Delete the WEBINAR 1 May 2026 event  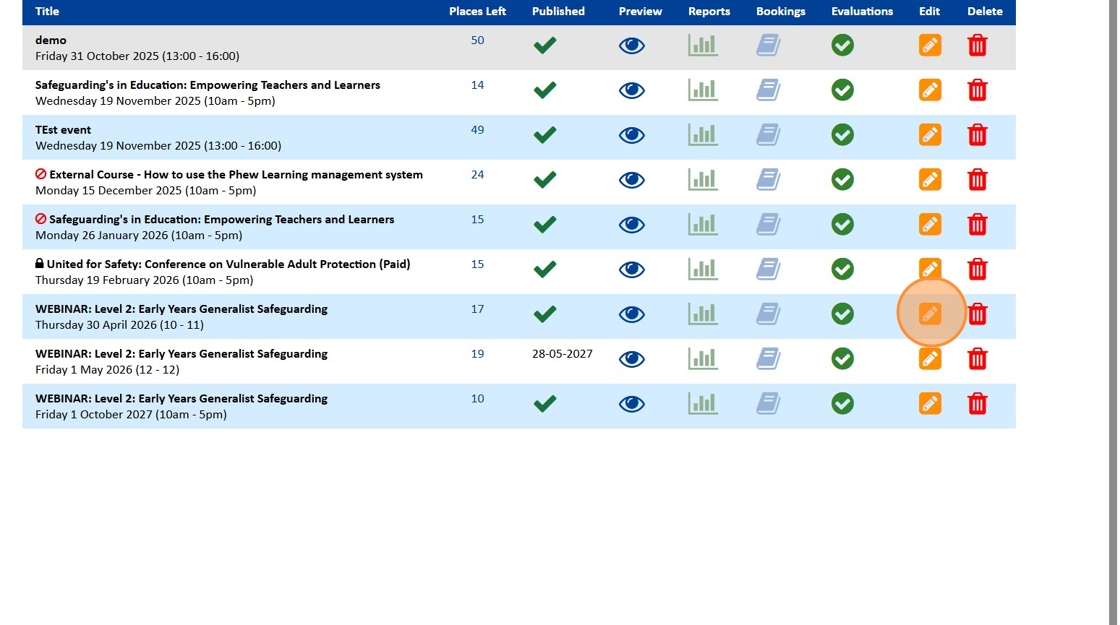[x=977, y=359]
